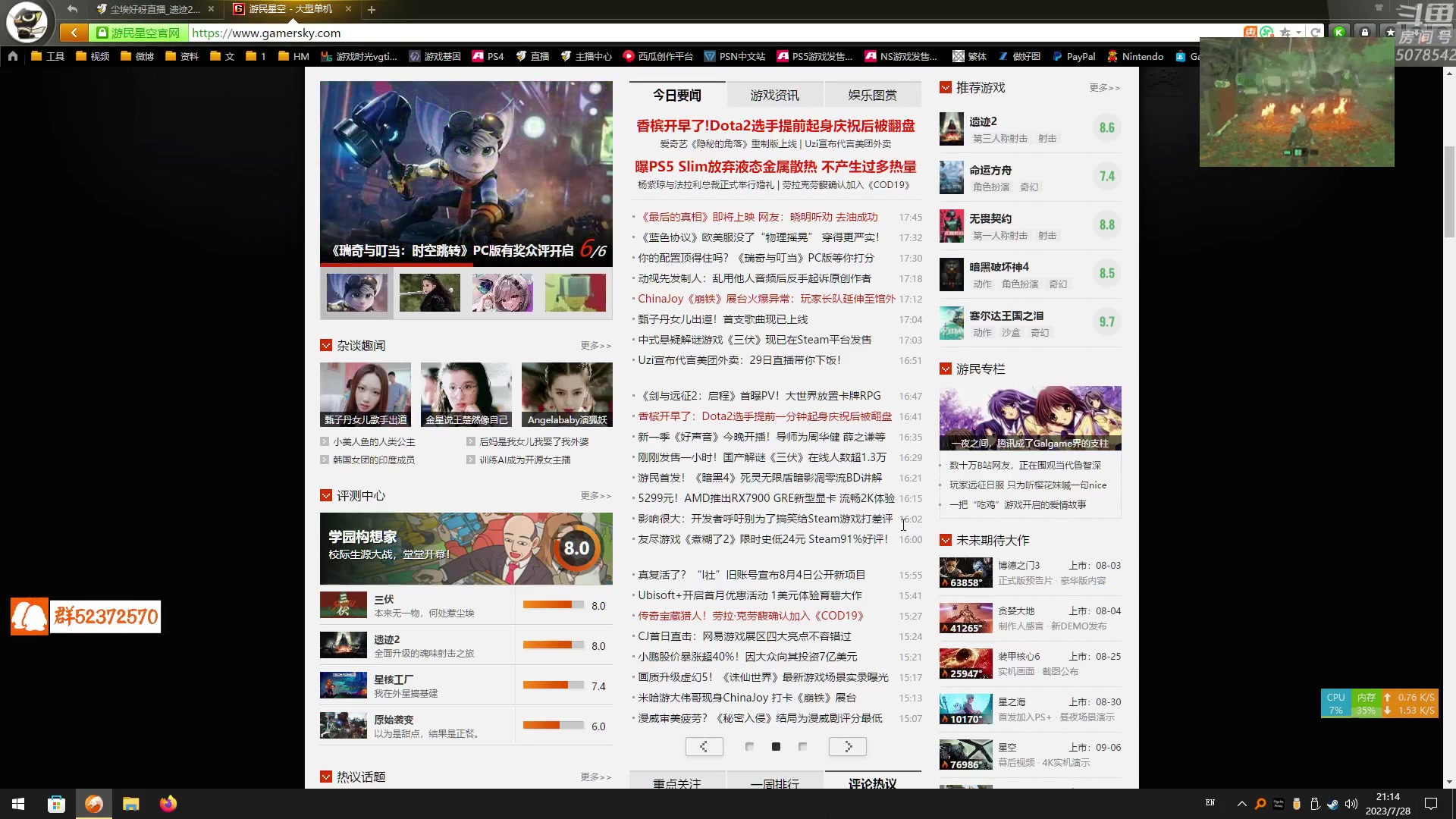This screenshot has height=819, width=1456.
Task: Click the green K extension icon
Action: coord(1339,33)
